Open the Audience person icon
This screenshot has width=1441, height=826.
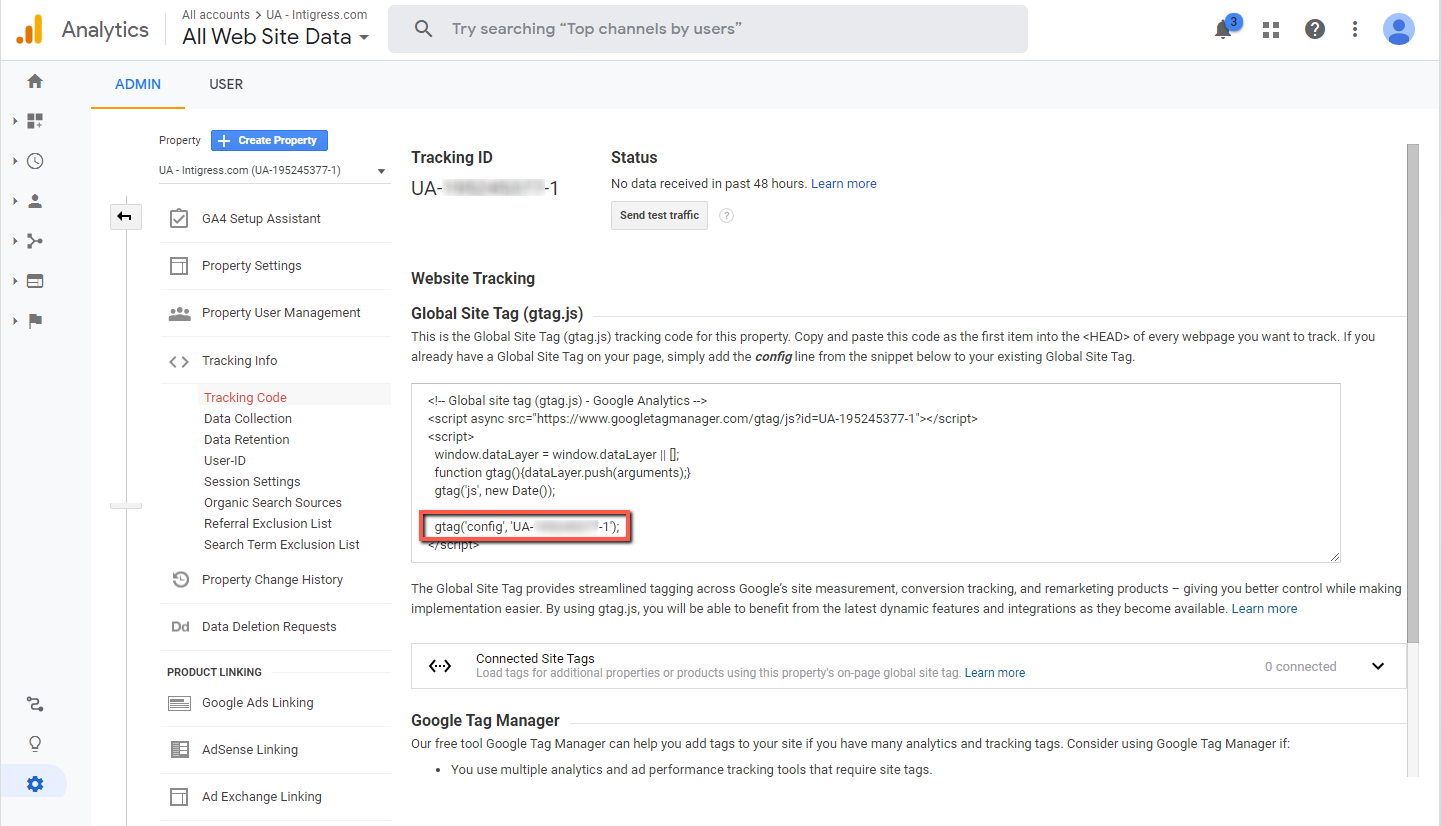tap(35, 201)
